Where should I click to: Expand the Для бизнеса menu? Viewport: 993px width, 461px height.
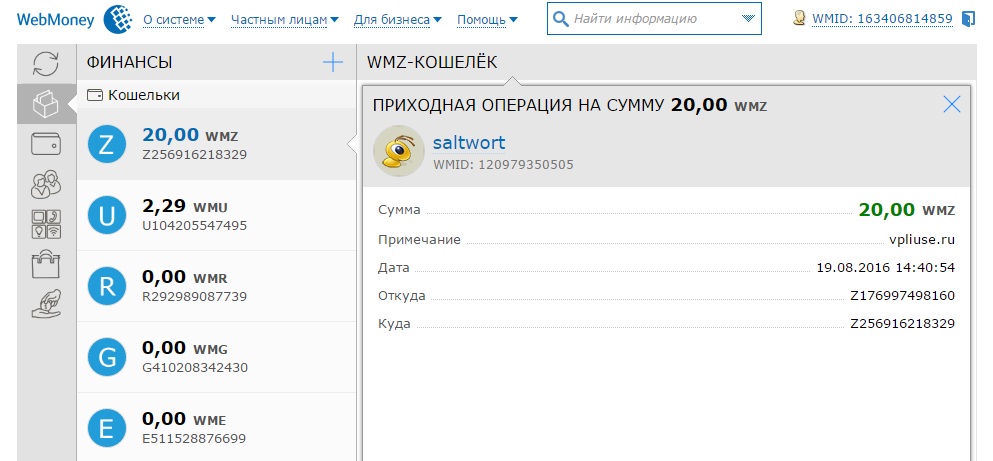(x=397, y=20)
